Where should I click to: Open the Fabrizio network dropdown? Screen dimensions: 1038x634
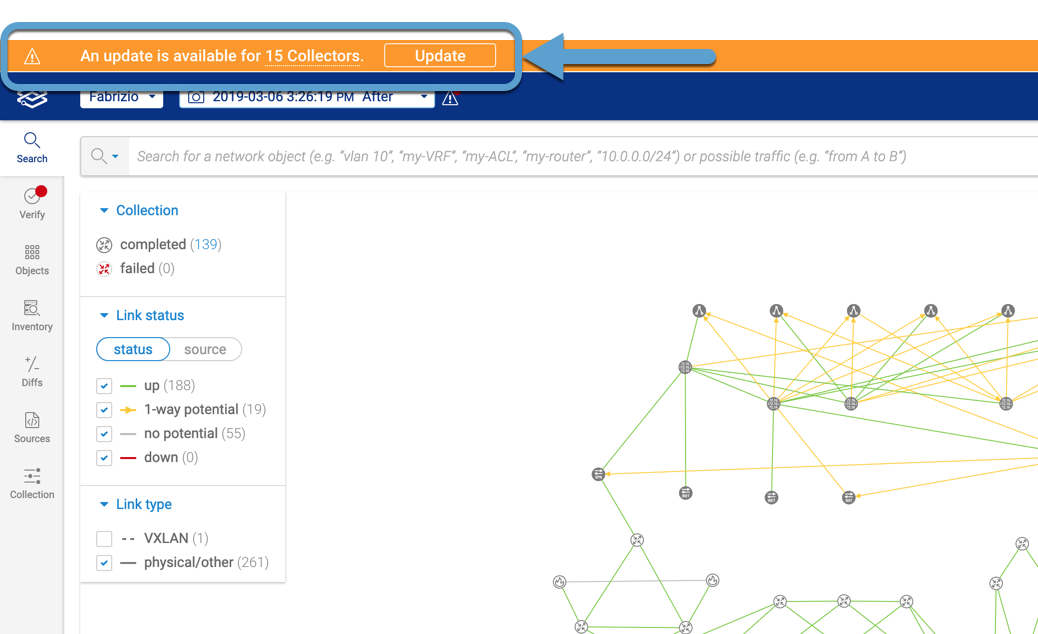click(x=121, y=97)
